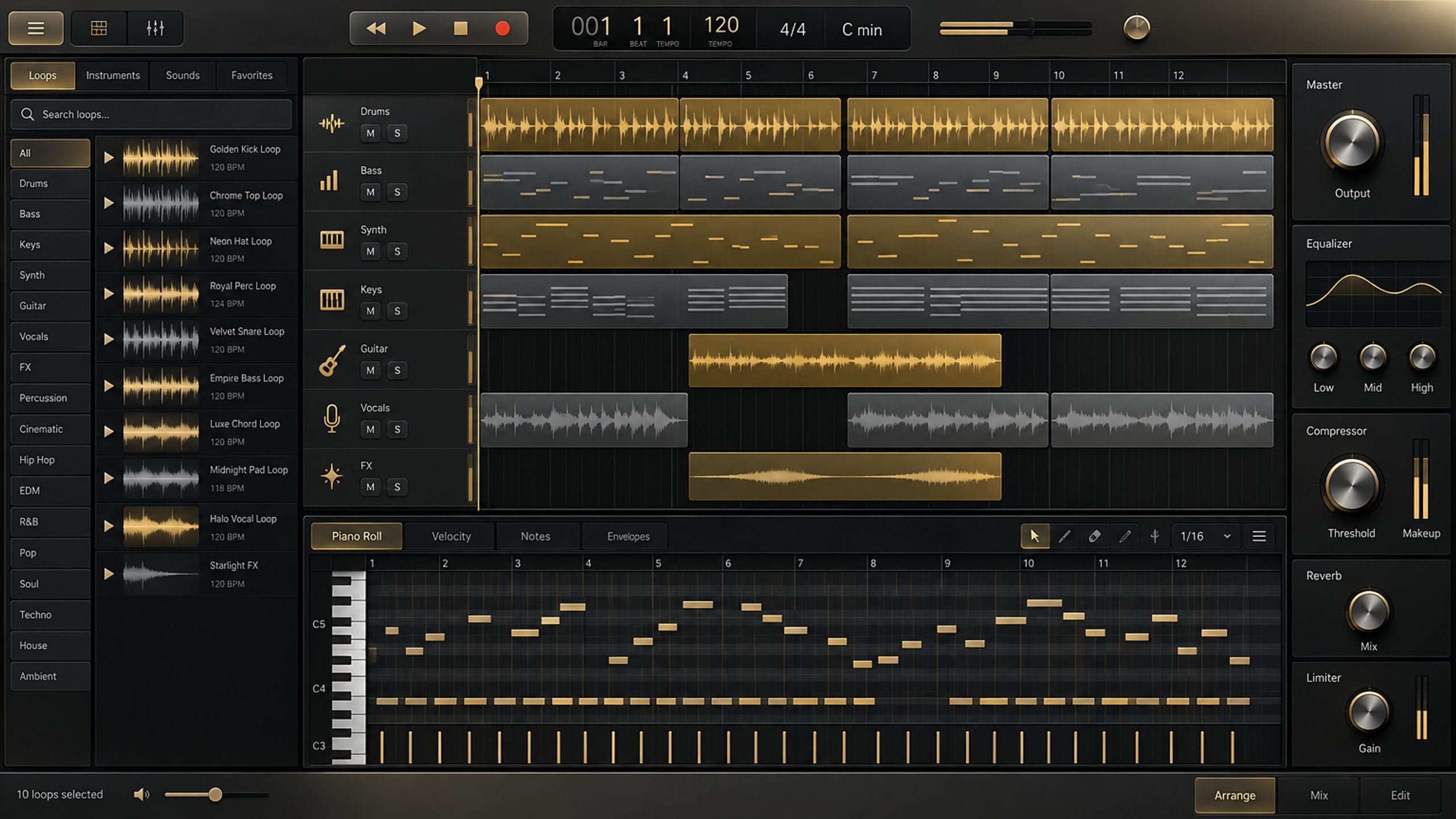The height and width of the screenshot is (819, 1456).
Task: Open the C min key selector
Action: [862, 30]
